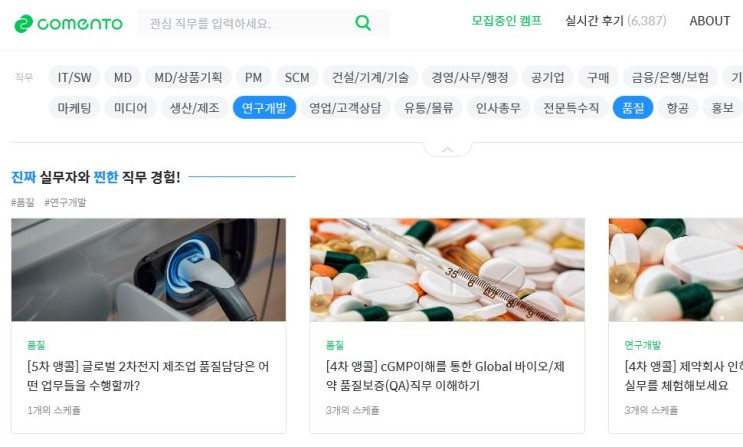The height and width of the screenshot is (447, 743).
Task: Open the 실시간 후기 page
Action: tap(616, 21)
